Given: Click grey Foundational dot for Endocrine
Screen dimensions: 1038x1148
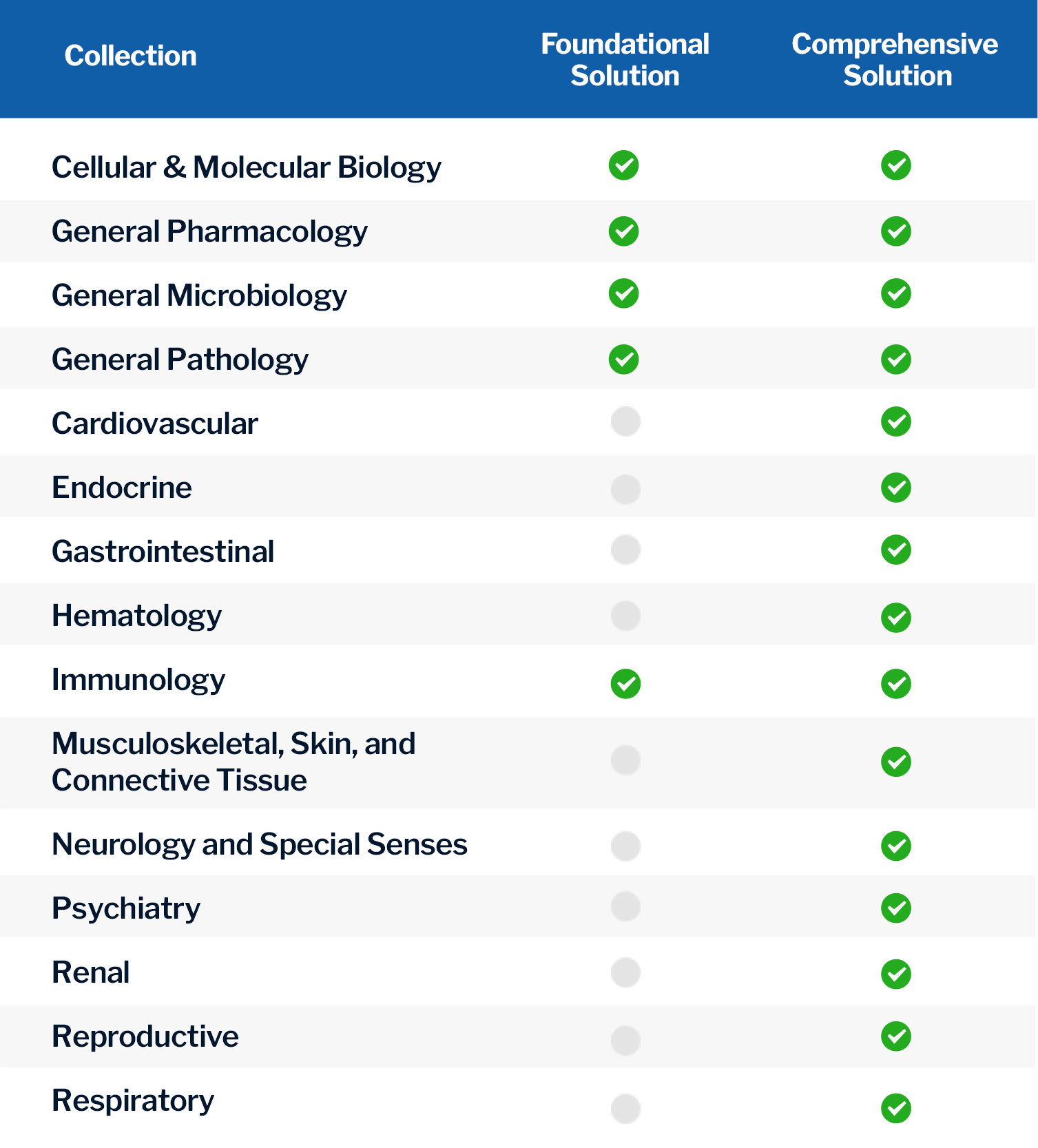Looking at the screenshot, I should (625, 489).
